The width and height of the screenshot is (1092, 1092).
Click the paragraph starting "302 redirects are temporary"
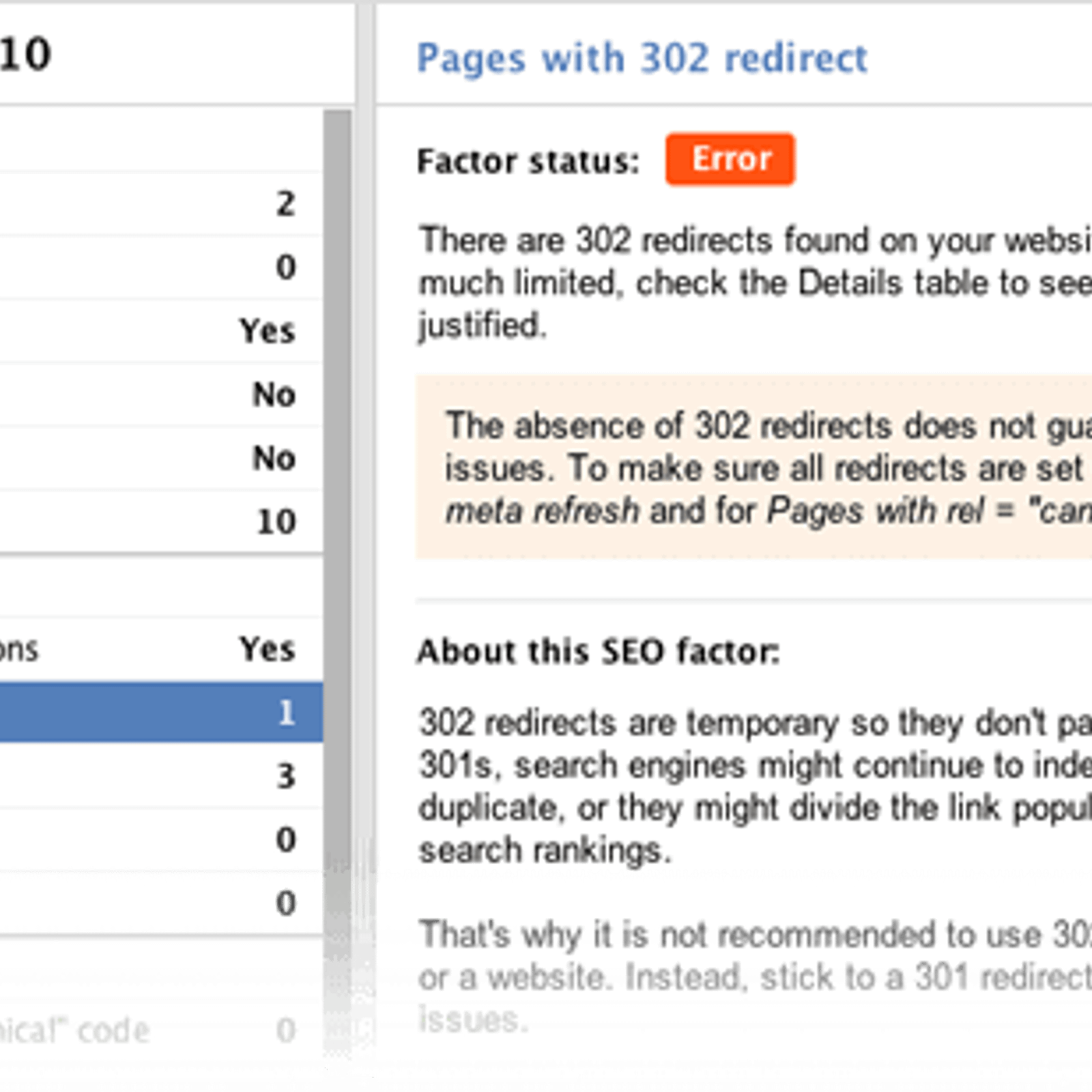(x=755, y=786)
